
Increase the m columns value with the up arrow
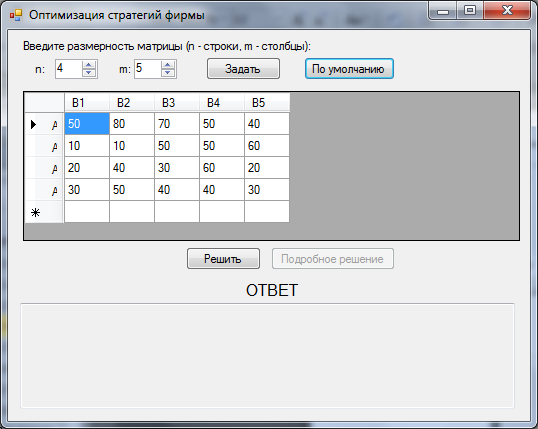[167, 65]
